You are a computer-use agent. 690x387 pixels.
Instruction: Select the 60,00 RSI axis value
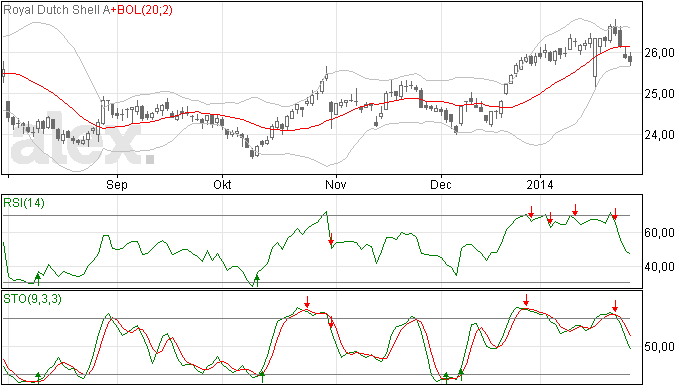[x=659, y=232]
